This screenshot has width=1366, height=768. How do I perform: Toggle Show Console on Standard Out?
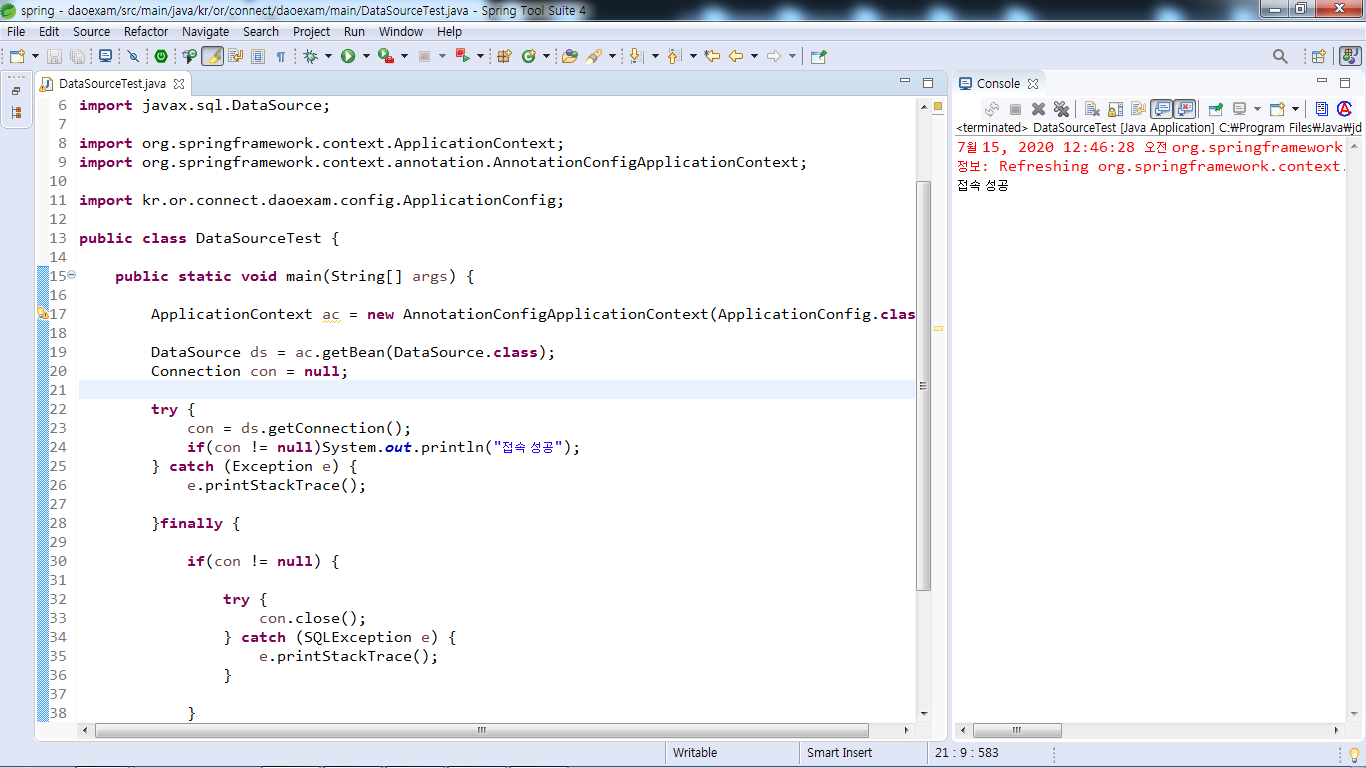coord(1161,109)
